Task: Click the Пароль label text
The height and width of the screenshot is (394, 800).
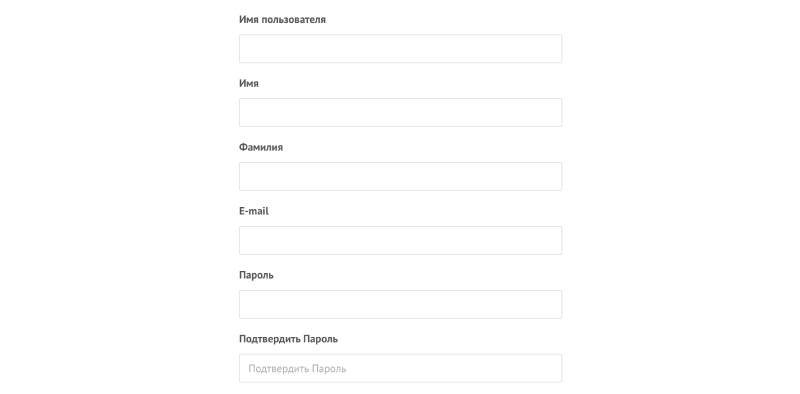Action: [256, 275]
